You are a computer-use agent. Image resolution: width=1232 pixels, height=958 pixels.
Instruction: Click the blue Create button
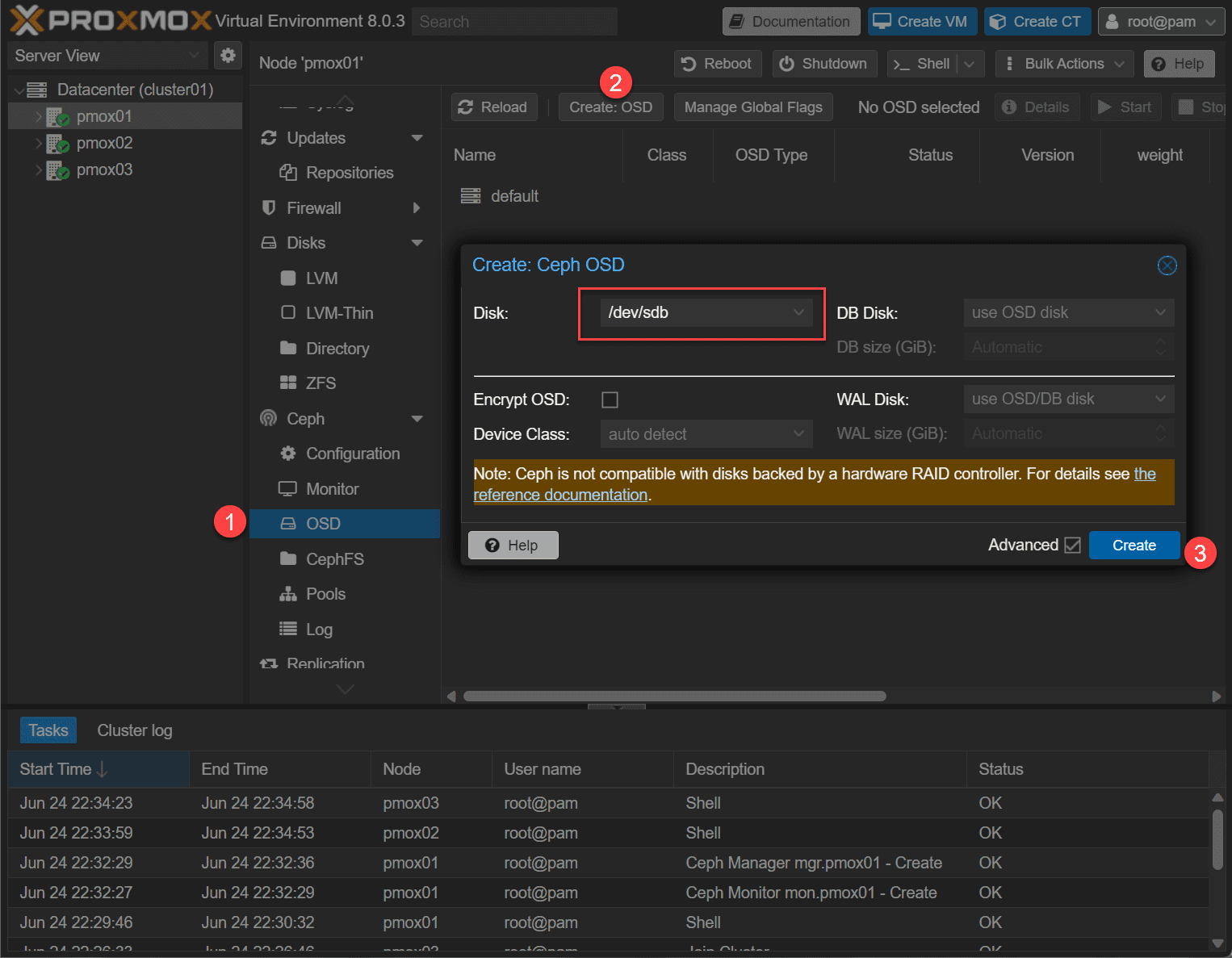tap(1134, 546)
